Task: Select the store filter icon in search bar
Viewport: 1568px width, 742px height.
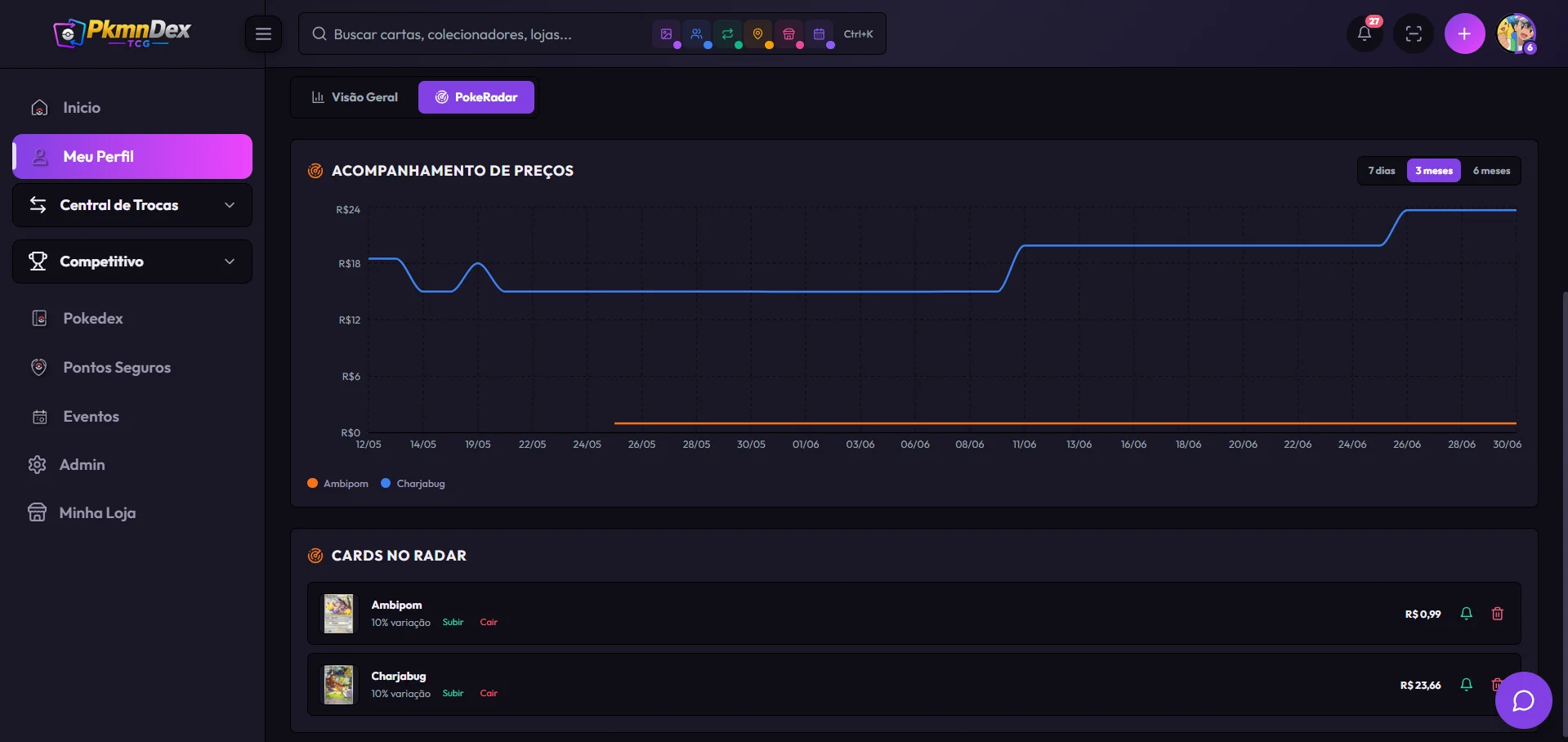Action: pos(788,34)
